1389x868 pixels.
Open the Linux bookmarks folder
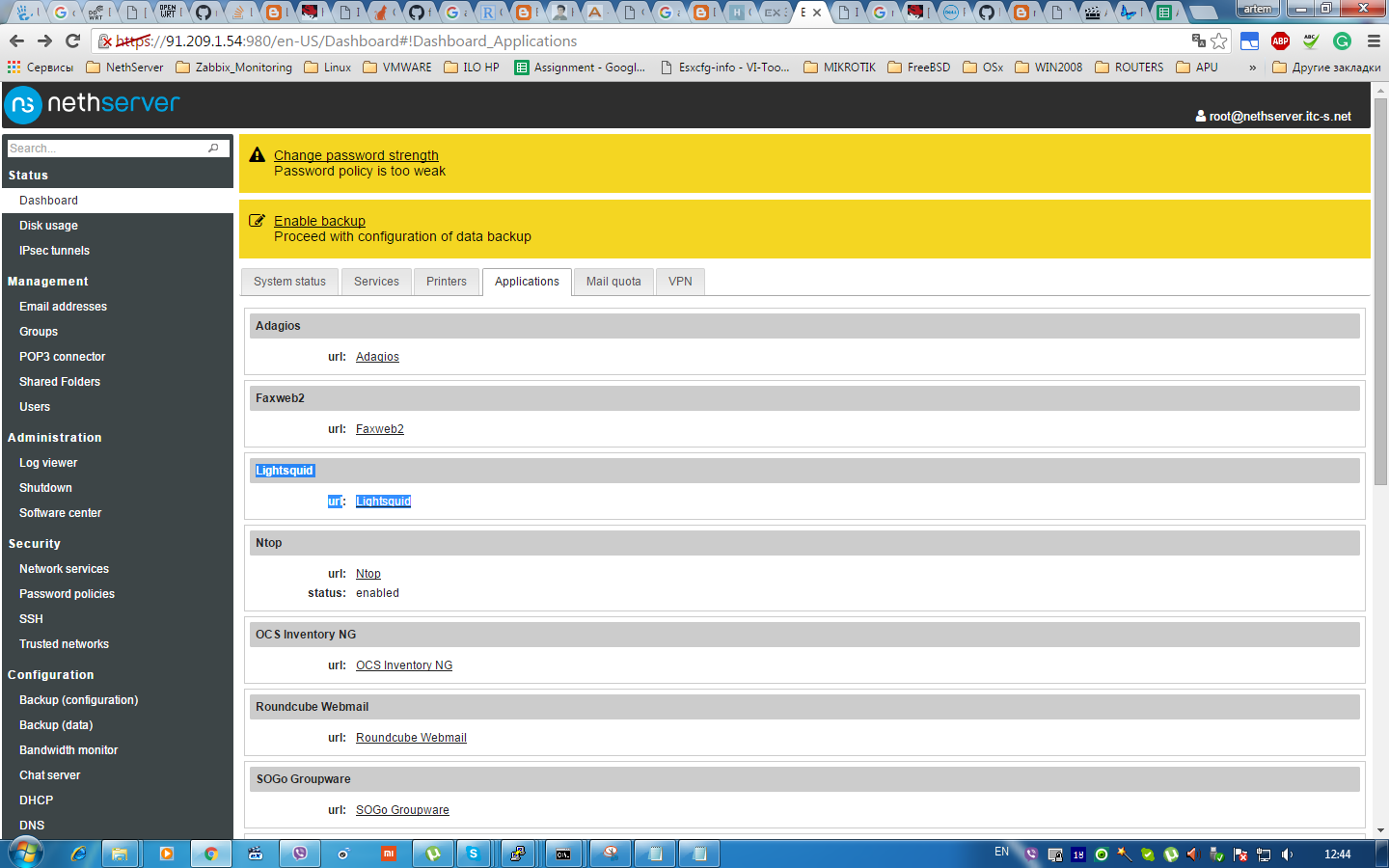click(327, 68)
